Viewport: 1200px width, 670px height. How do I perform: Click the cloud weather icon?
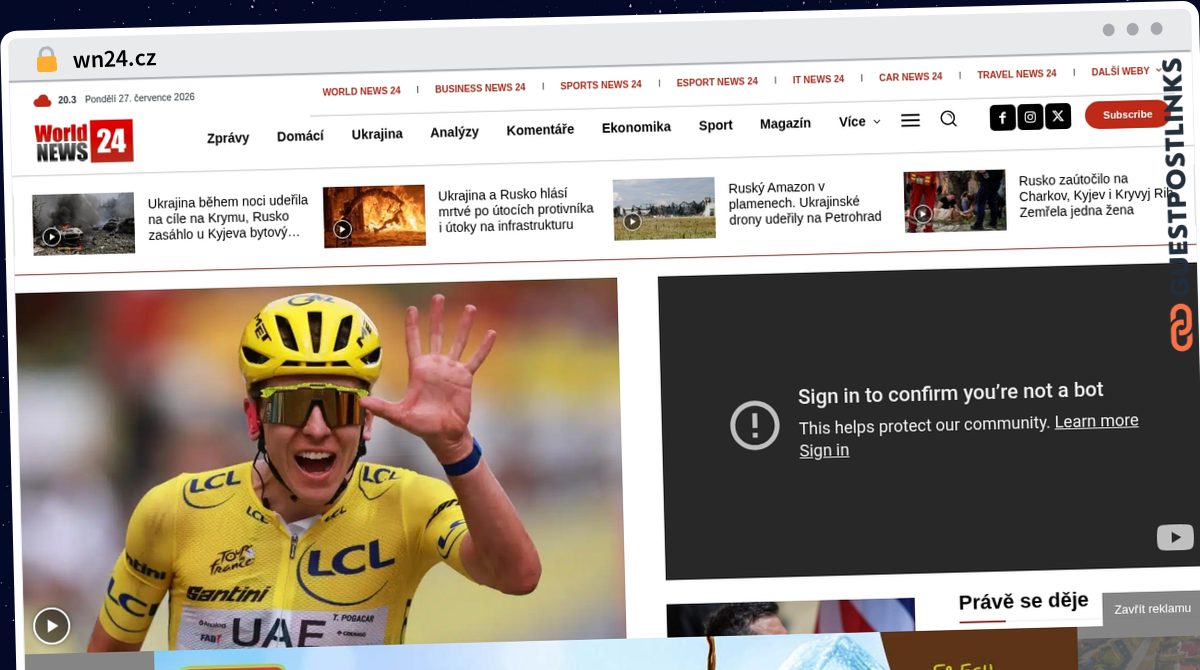tap(42, 101)
